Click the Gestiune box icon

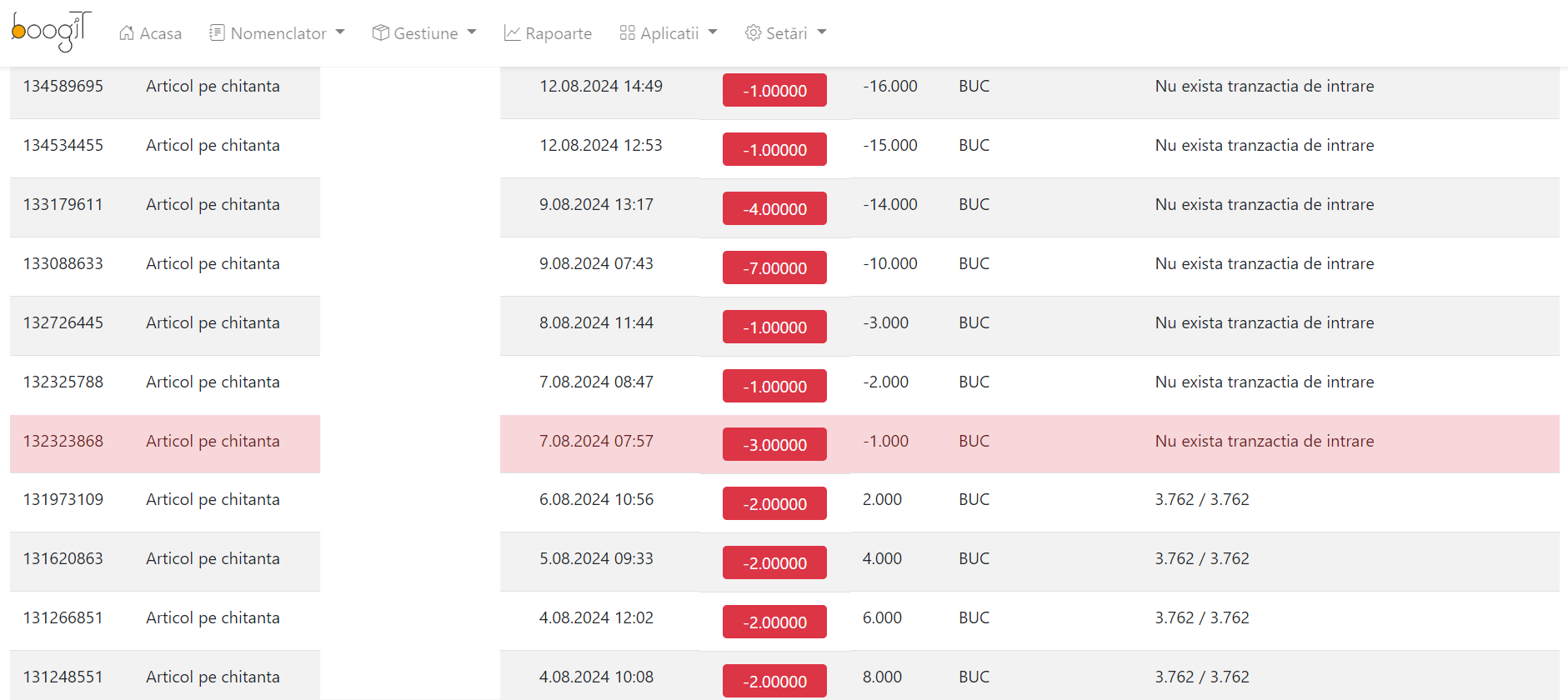(x=381, y=33)
